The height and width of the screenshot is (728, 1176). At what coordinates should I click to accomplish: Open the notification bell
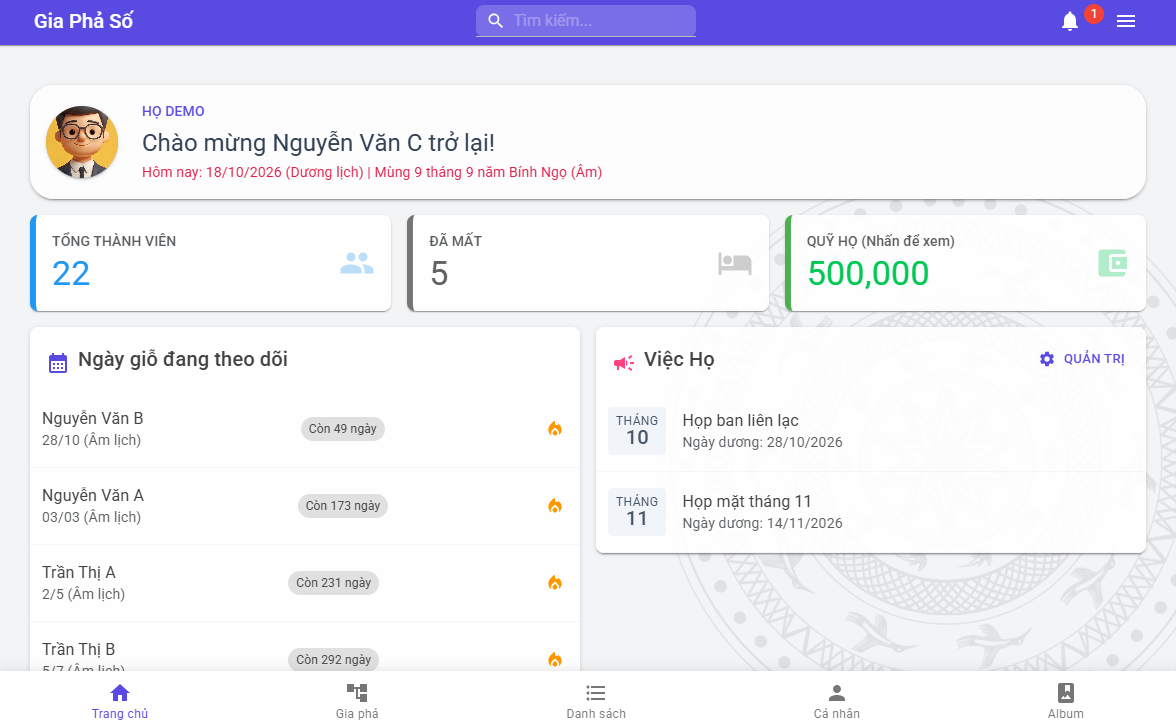(1070, 21)
